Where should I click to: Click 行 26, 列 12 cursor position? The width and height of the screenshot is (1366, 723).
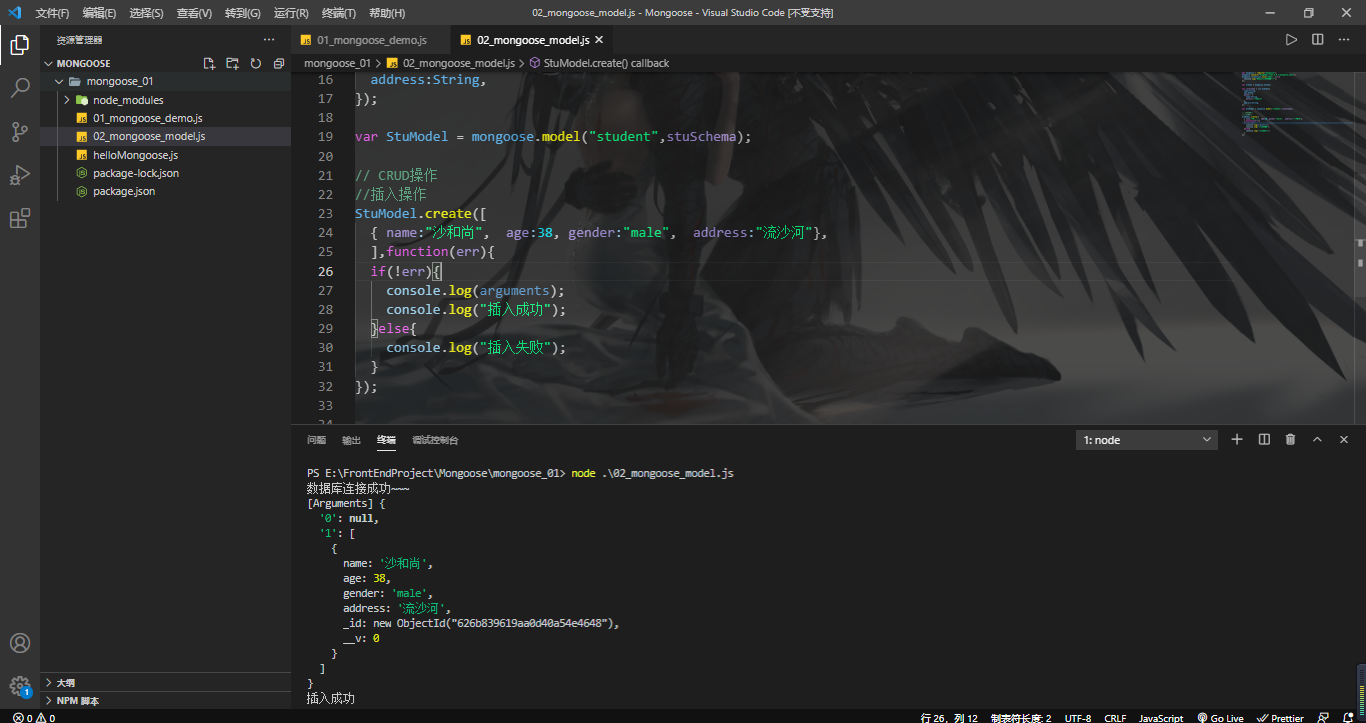(949, 717)
